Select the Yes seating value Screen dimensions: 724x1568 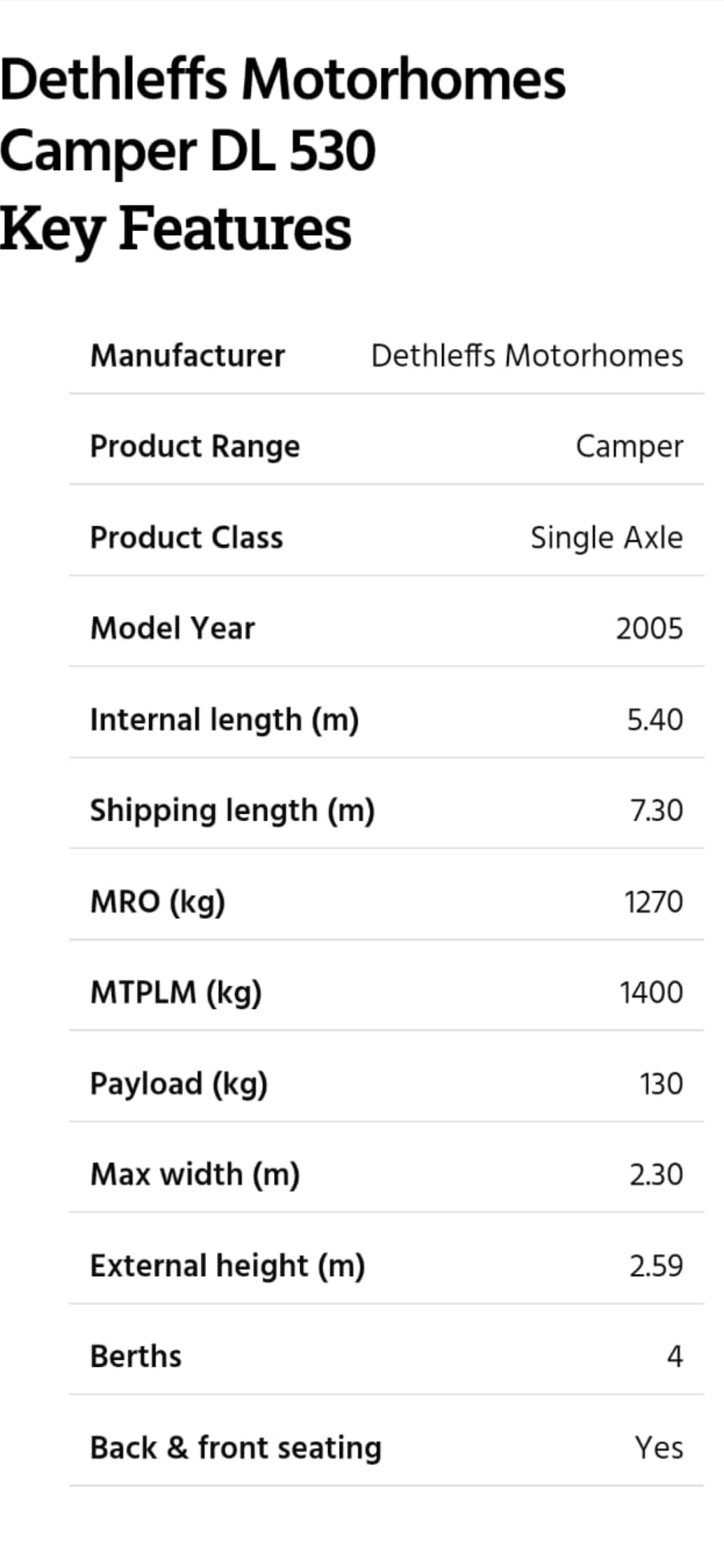659,1448
